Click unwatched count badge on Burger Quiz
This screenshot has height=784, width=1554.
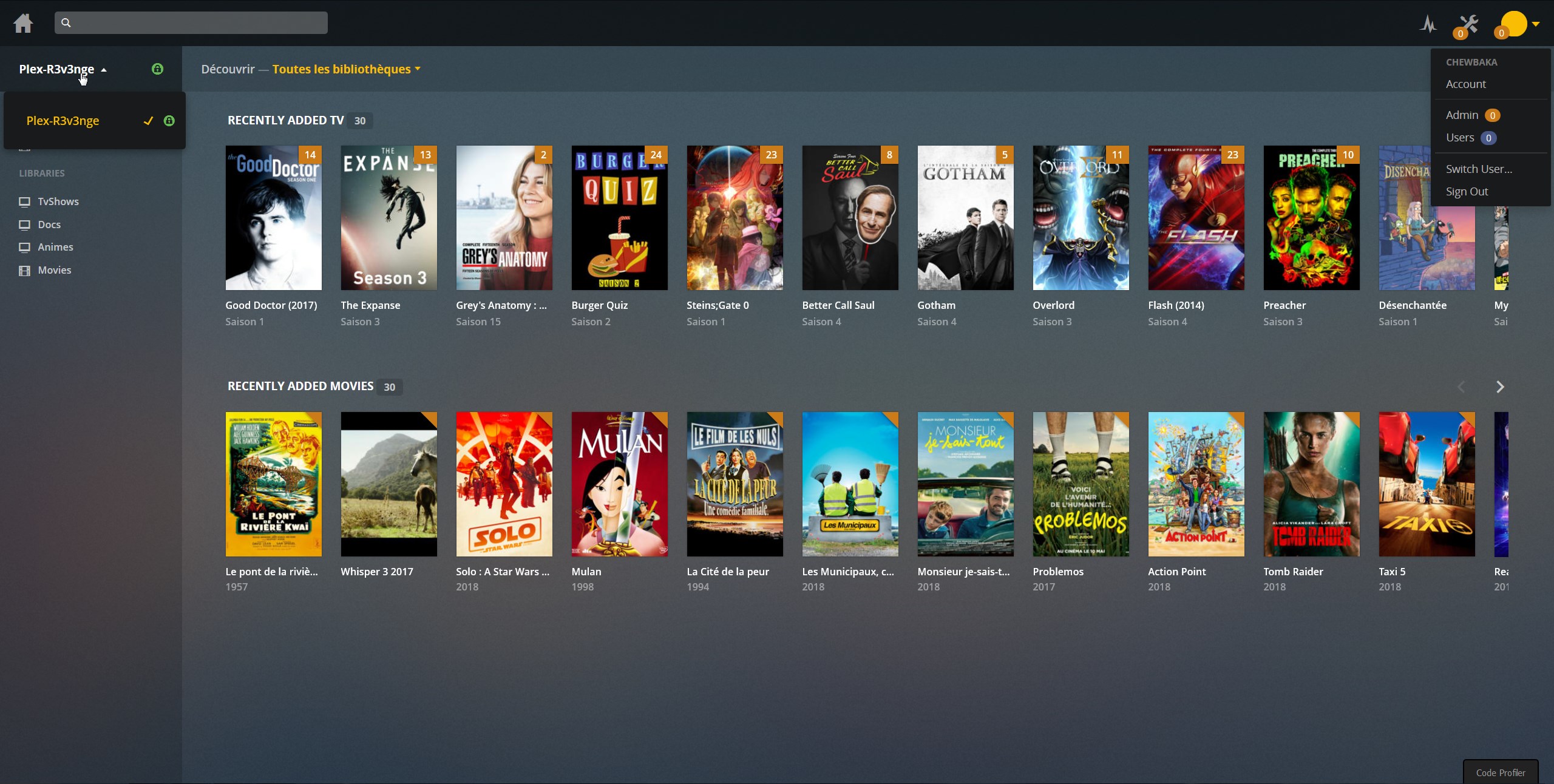(656, 155)
